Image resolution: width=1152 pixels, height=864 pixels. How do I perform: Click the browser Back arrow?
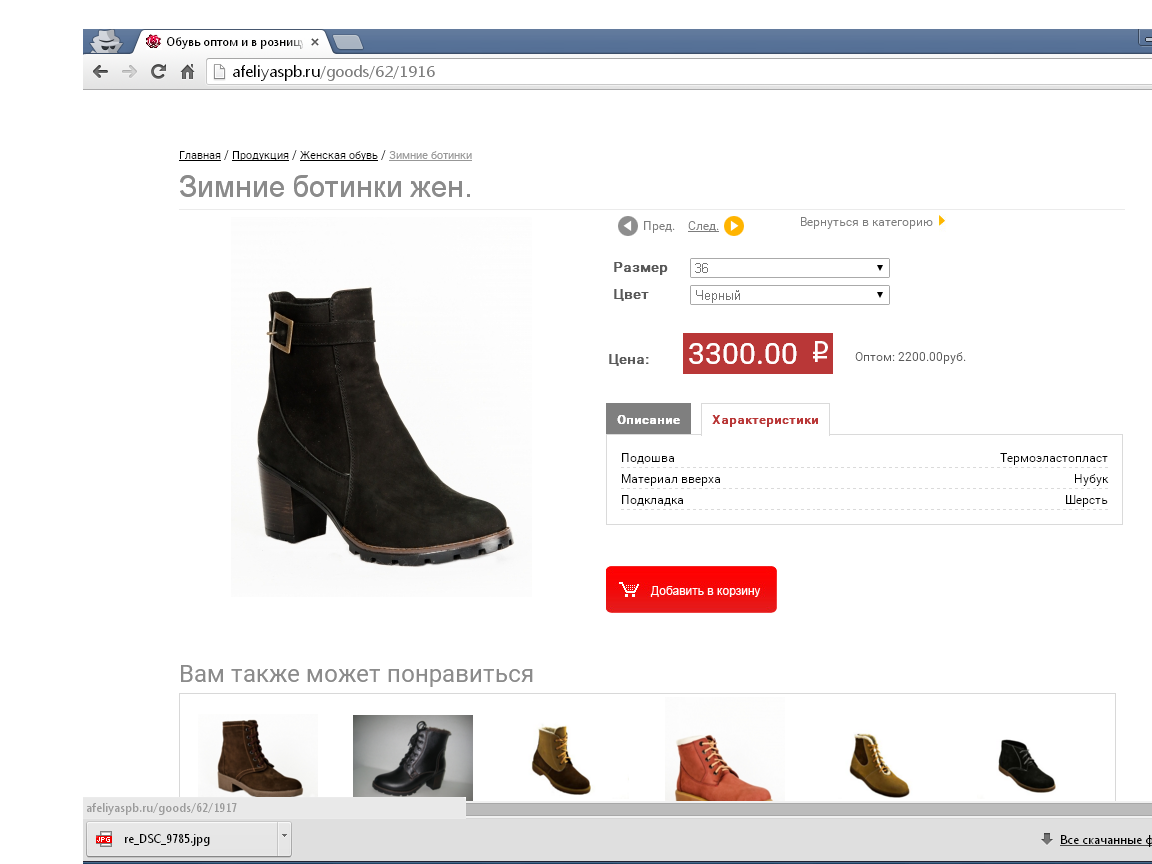click(101, 71)
